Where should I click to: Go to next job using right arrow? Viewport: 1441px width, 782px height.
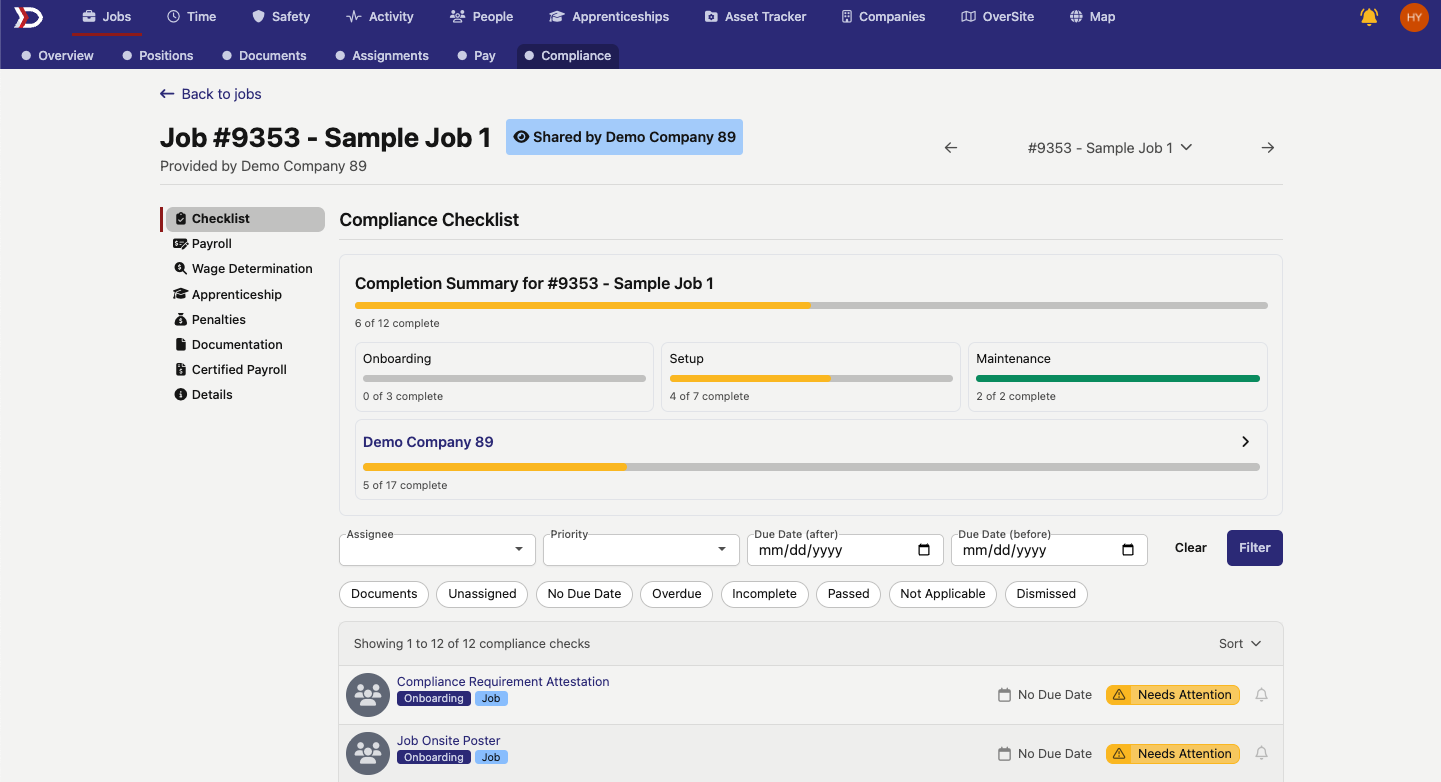[x=1267, y=148]
